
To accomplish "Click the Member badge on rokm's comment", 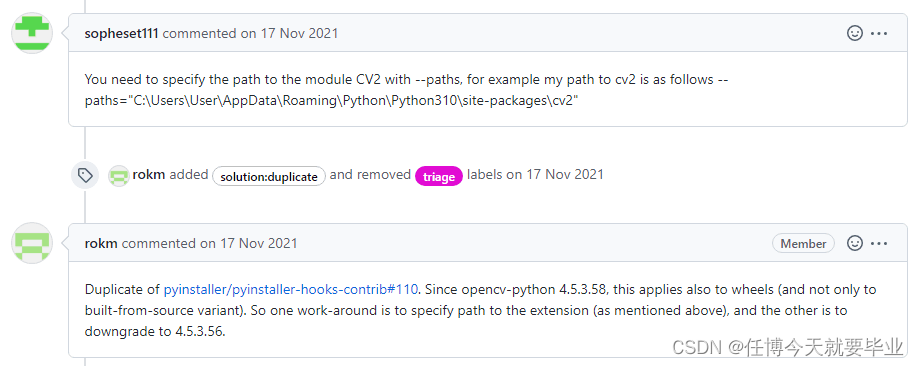I will [x=803, y=243].
